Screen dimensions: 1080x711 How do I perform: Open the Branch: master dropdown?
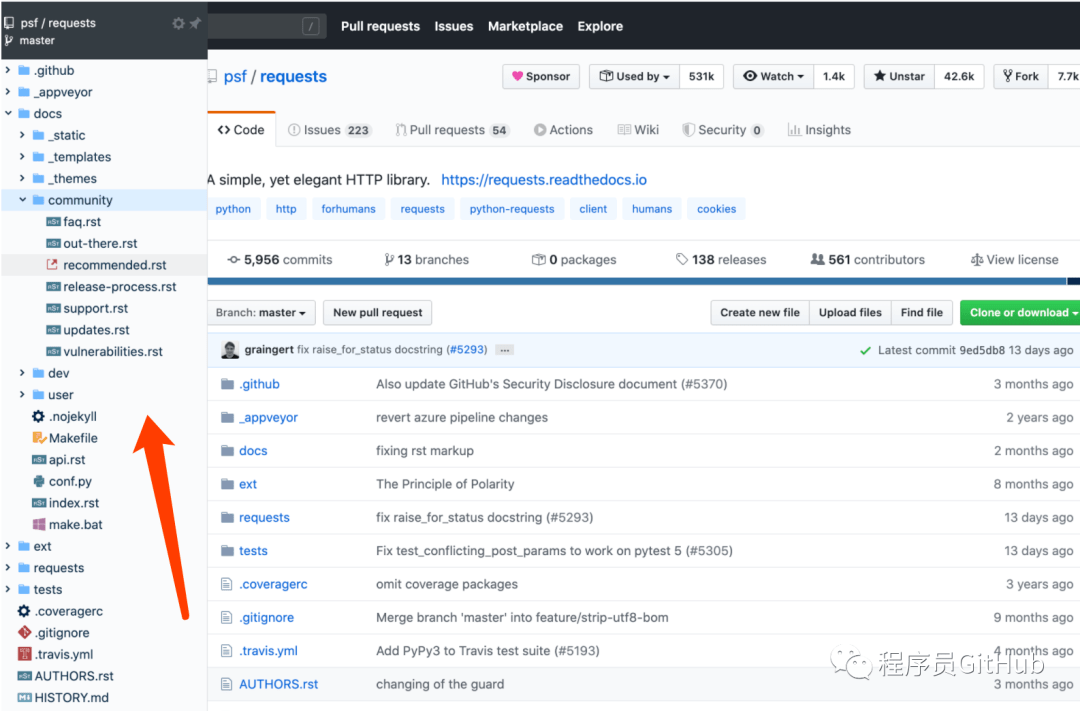262,312
